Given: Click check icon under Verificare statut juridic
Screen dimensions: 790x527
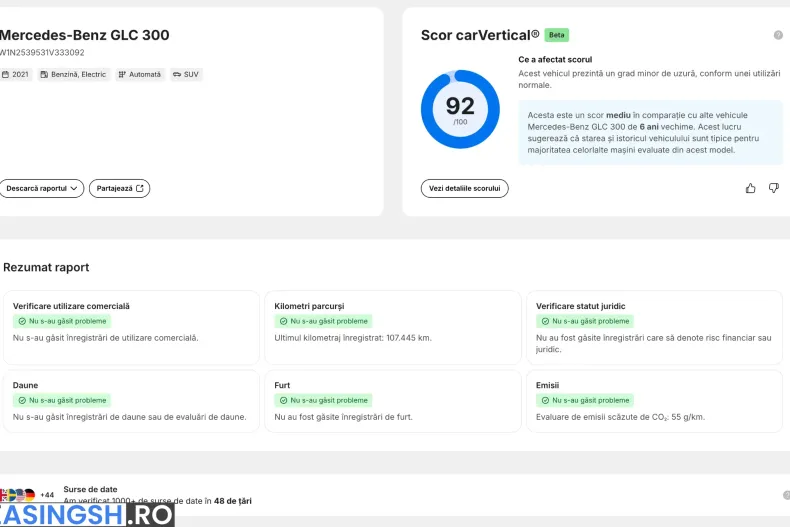Looking at the screenshot, I should coord(545,321).
